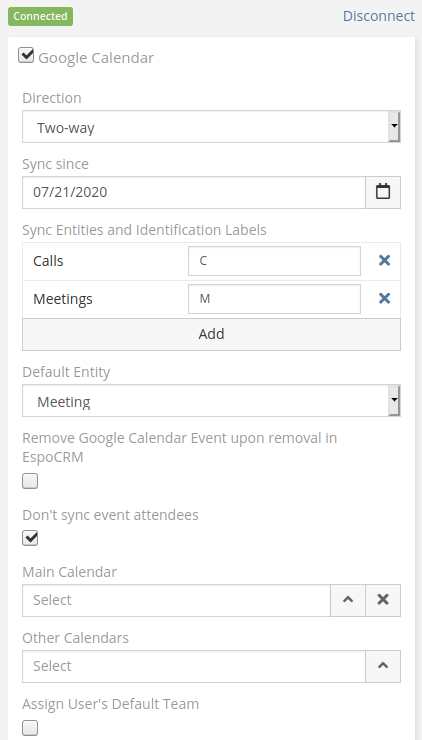422x740 pixels.
Task: Open the Sync since calendar picker icon
Action: coord(383,192)
